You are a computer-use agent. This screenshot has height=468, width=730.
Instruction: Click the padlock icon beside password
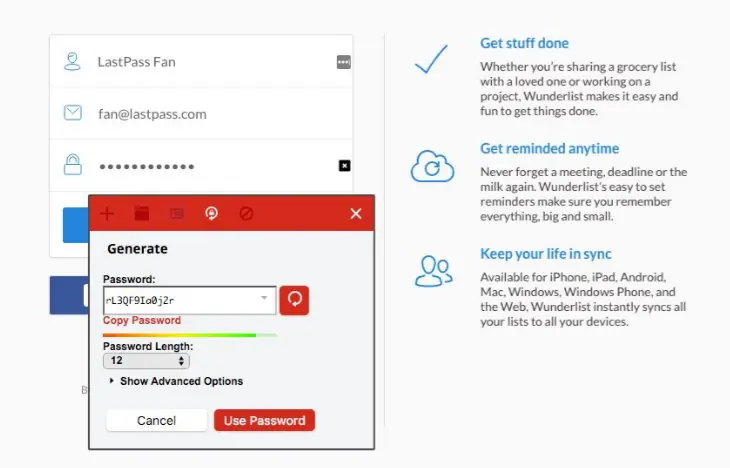(x=73, y=164)
